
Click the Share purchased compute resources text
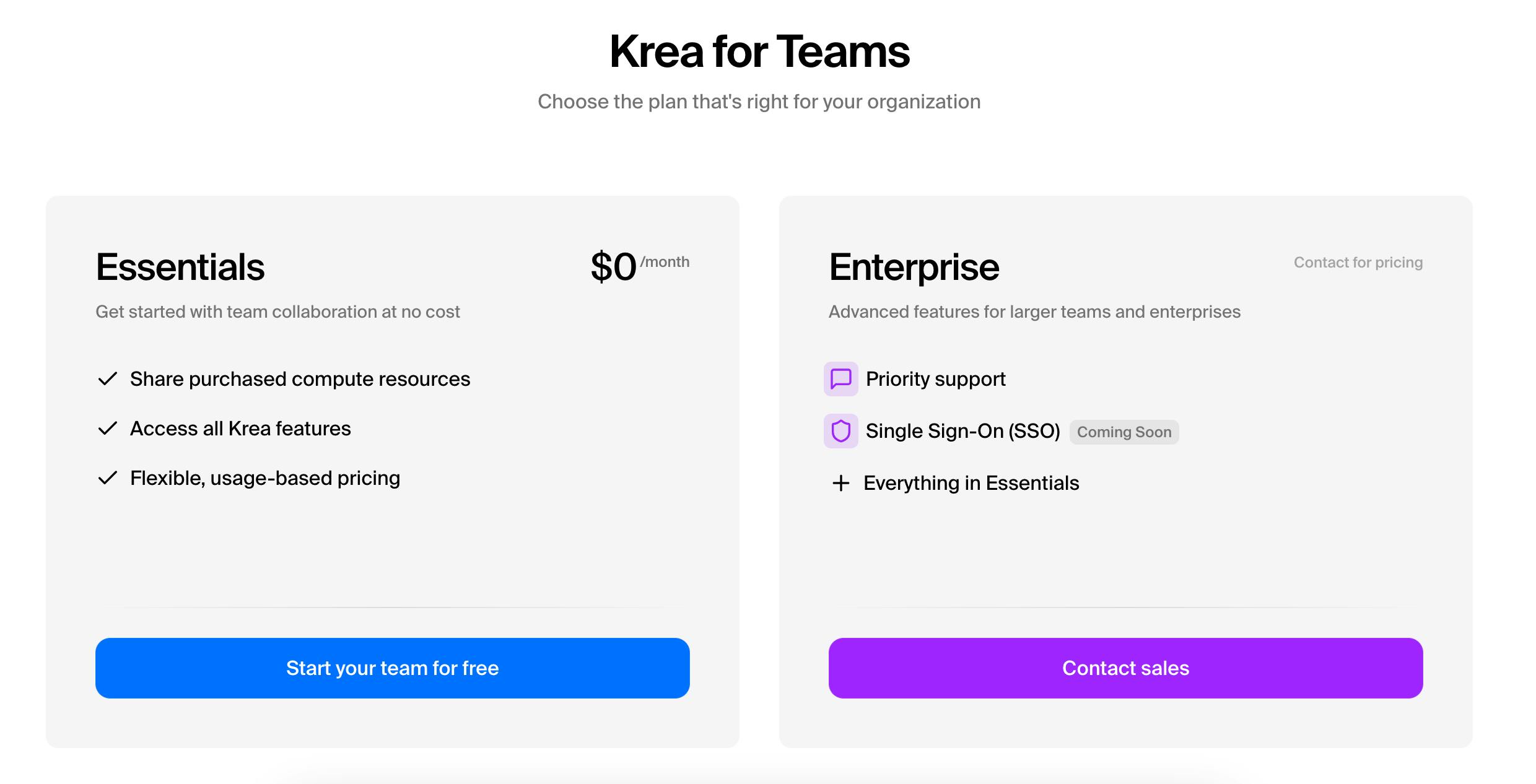pos(300,379)
